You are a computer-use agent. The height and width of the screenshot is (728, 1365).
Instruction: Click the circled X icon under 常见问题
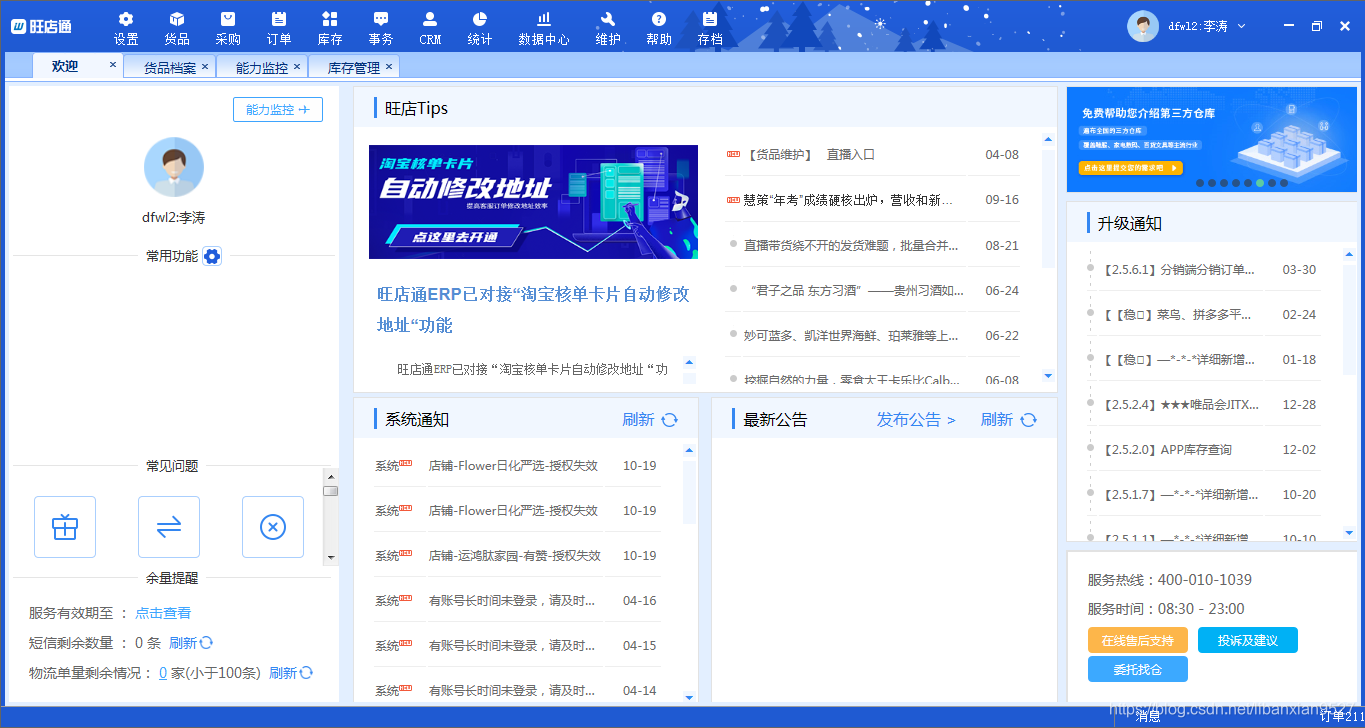pyautogui.click(x=273, y=527)
